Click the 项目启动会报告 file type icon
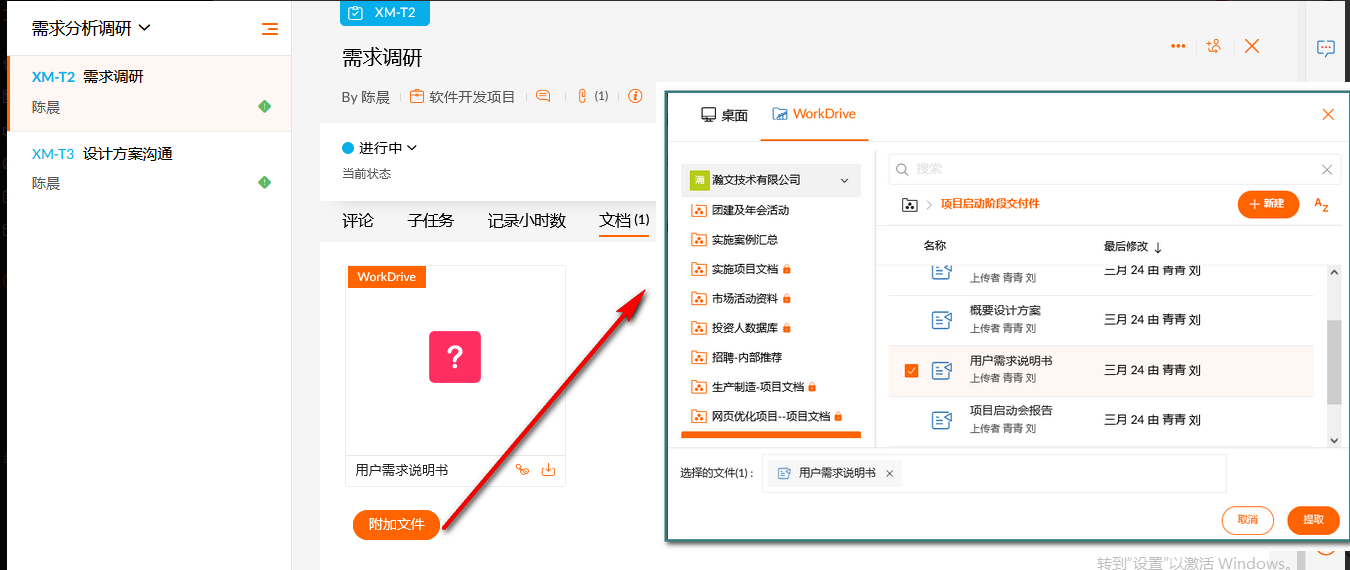The image size is (1350, 570). [x=942, y=420]
